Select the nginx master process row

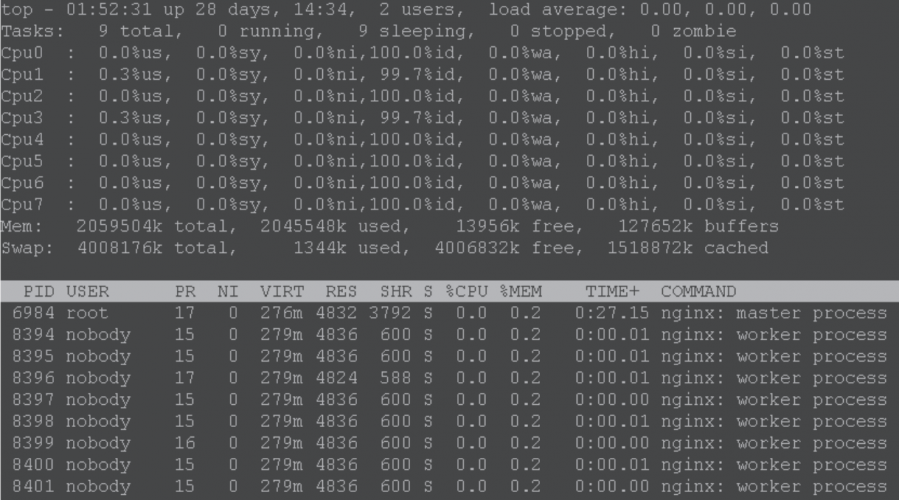tap(449, 314)
